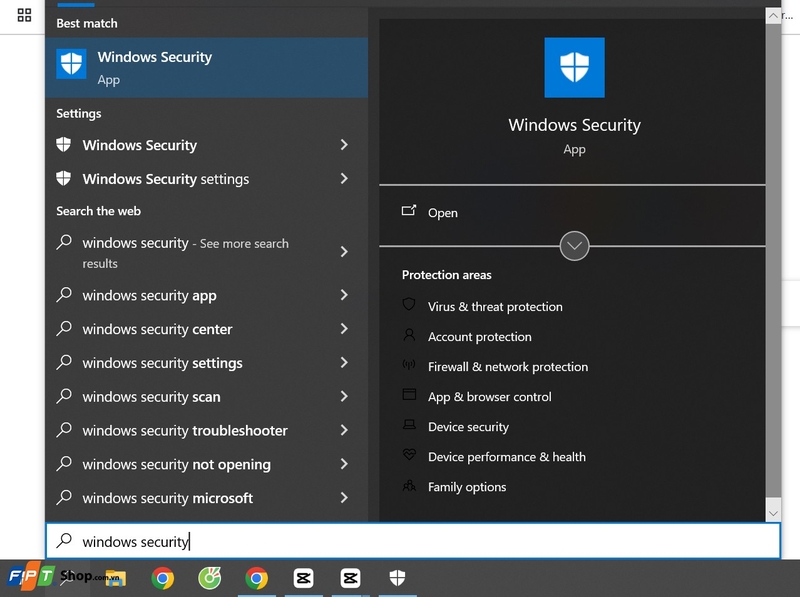The image size is (800, 597).
Task: Click the scrollbar up arrow in preview pane
Action: [x=773, y=15]
